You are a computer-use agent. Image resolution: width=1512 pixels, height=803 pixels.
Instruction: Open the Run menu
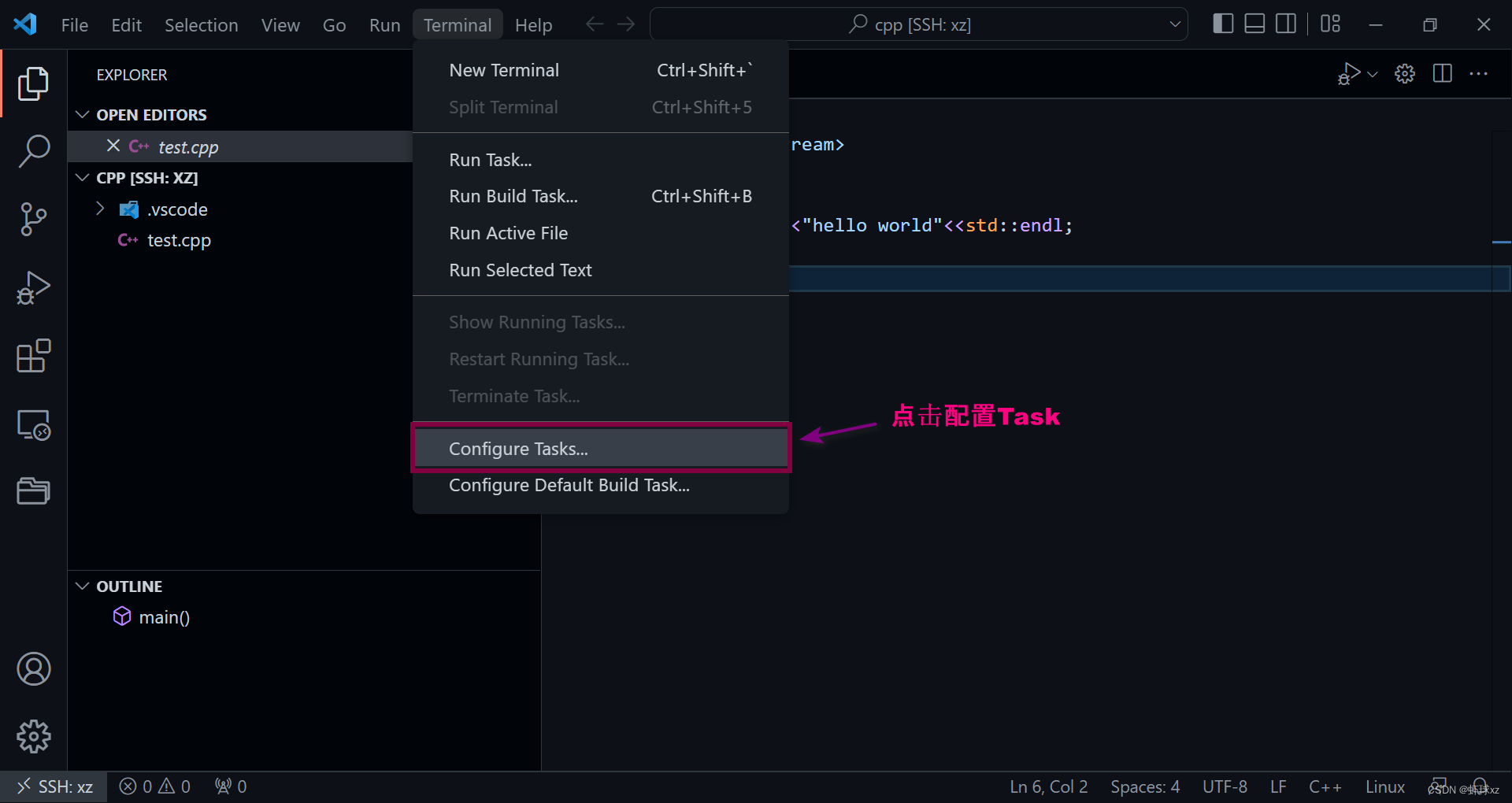click(x=385, y=25)
